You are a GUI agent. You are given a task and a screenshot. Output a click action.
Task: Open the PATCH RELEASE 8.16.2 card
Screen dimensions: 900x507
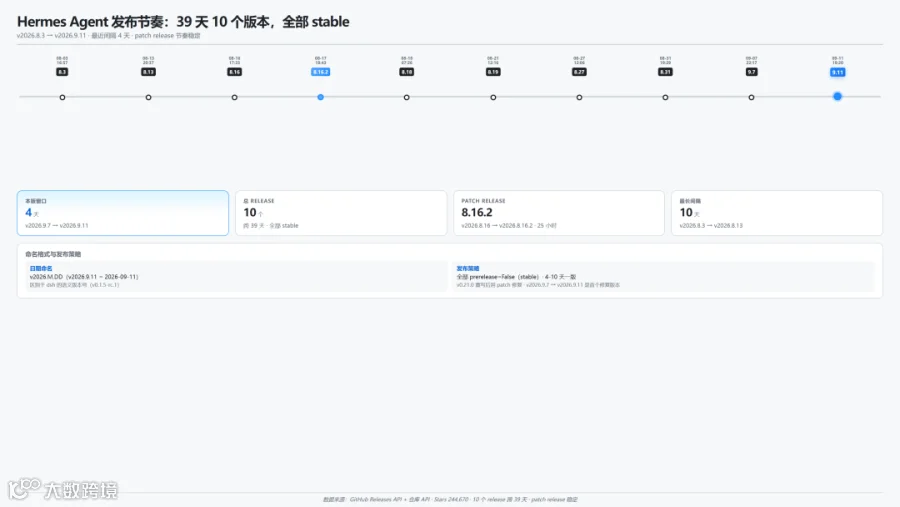[559, 213]
